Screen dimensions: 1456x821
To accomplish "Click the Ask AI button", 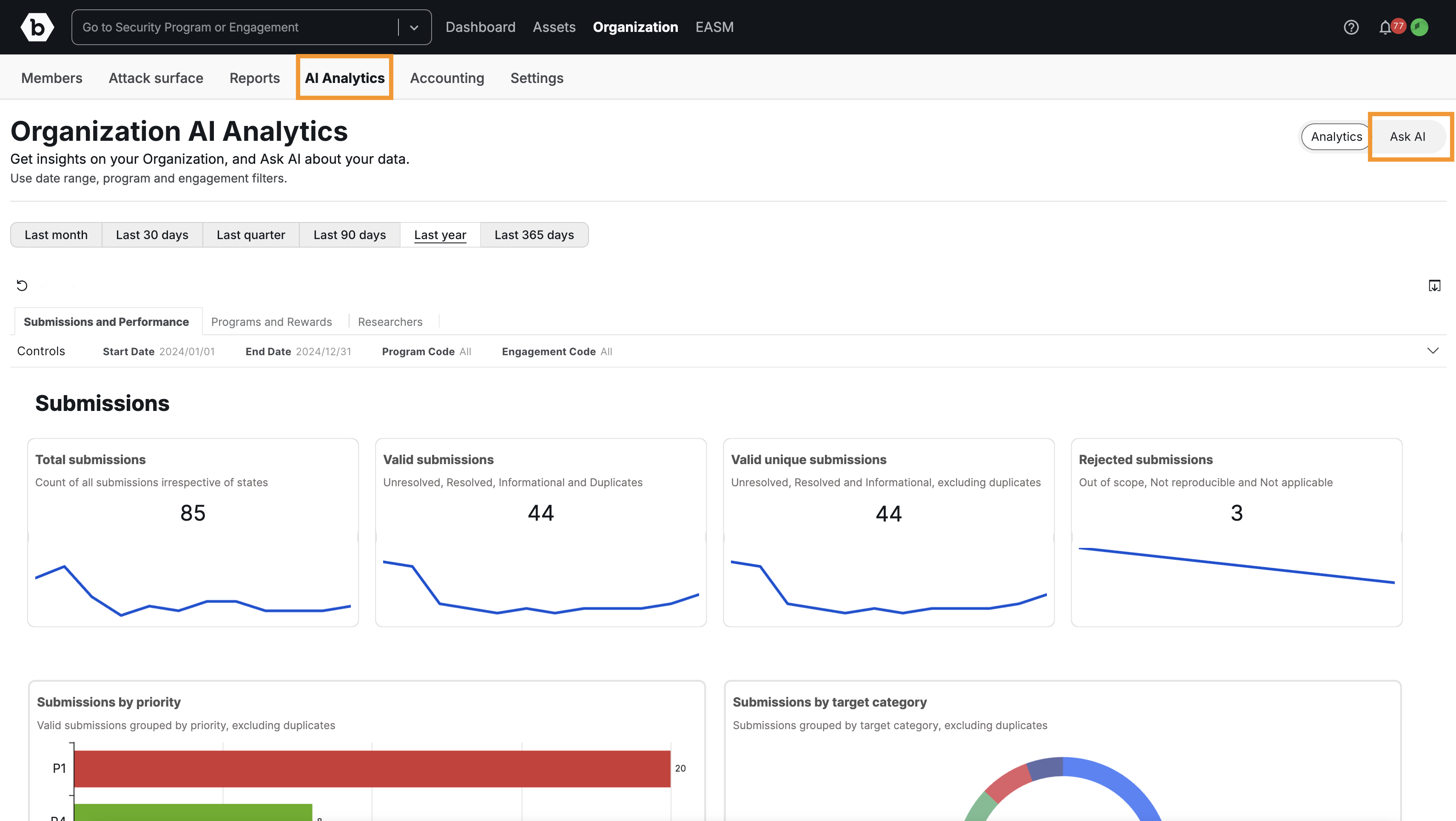I will [1407, 136].
